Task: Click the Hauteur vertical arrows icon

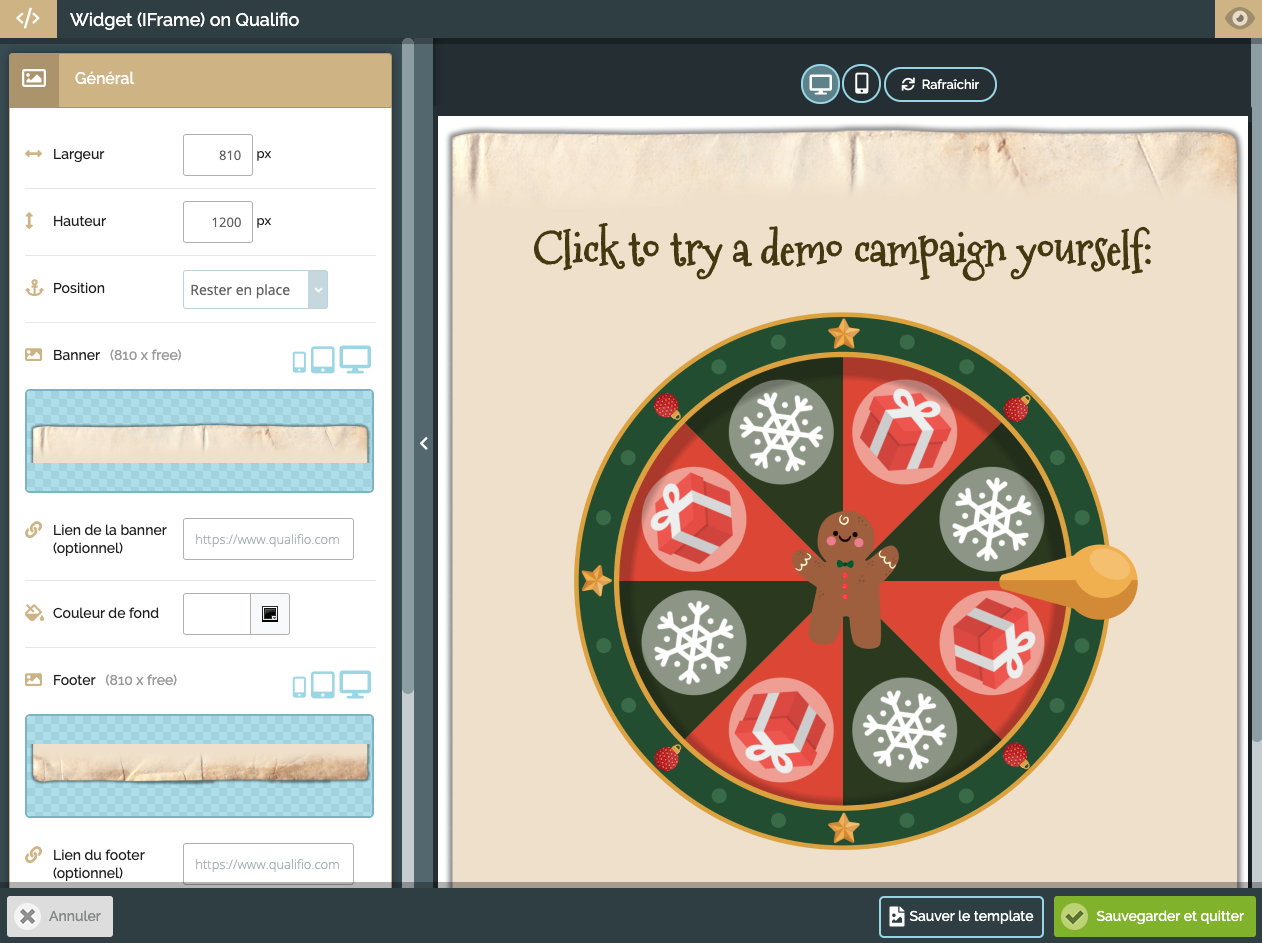Action: click(x=30, y=221)
